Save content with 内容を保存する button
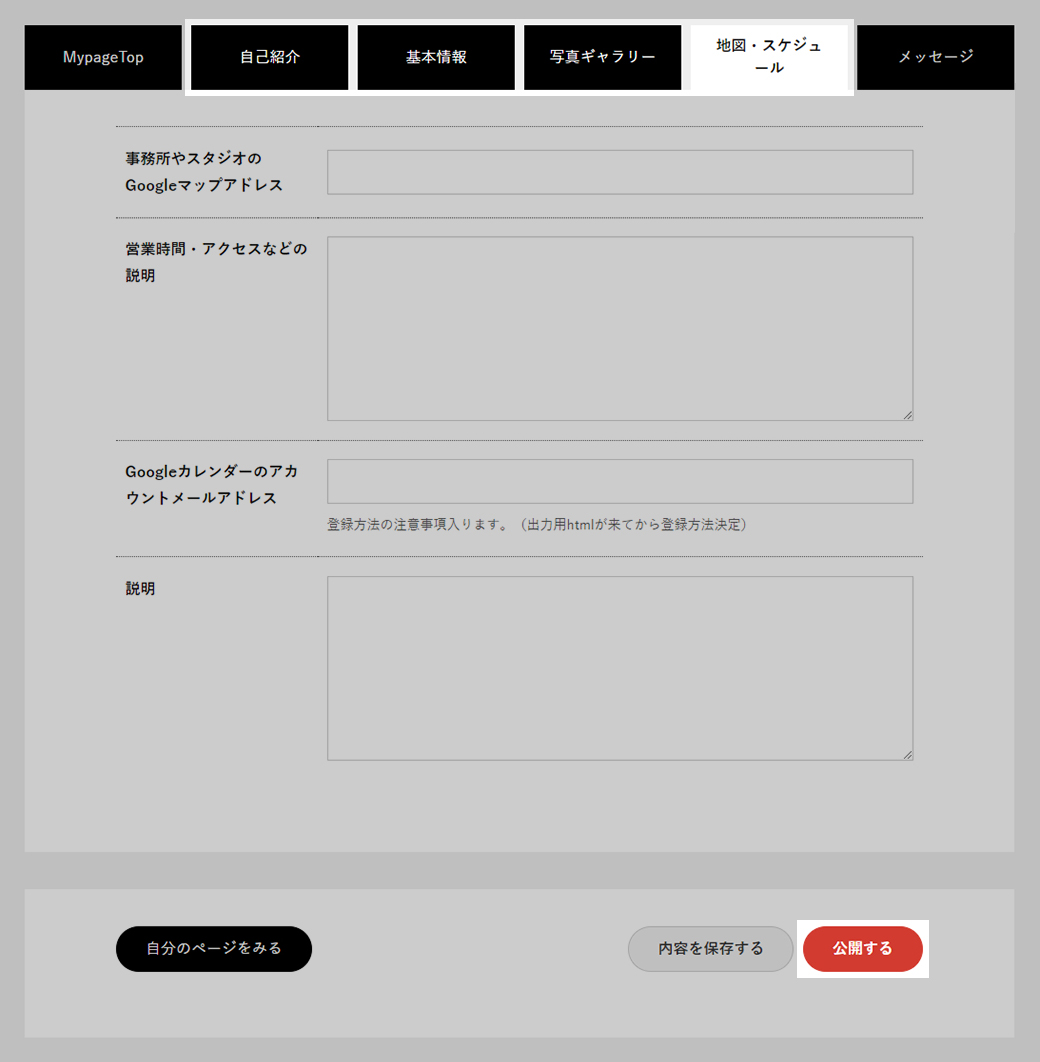1040x1062 pixels. (x=710, y=949)
